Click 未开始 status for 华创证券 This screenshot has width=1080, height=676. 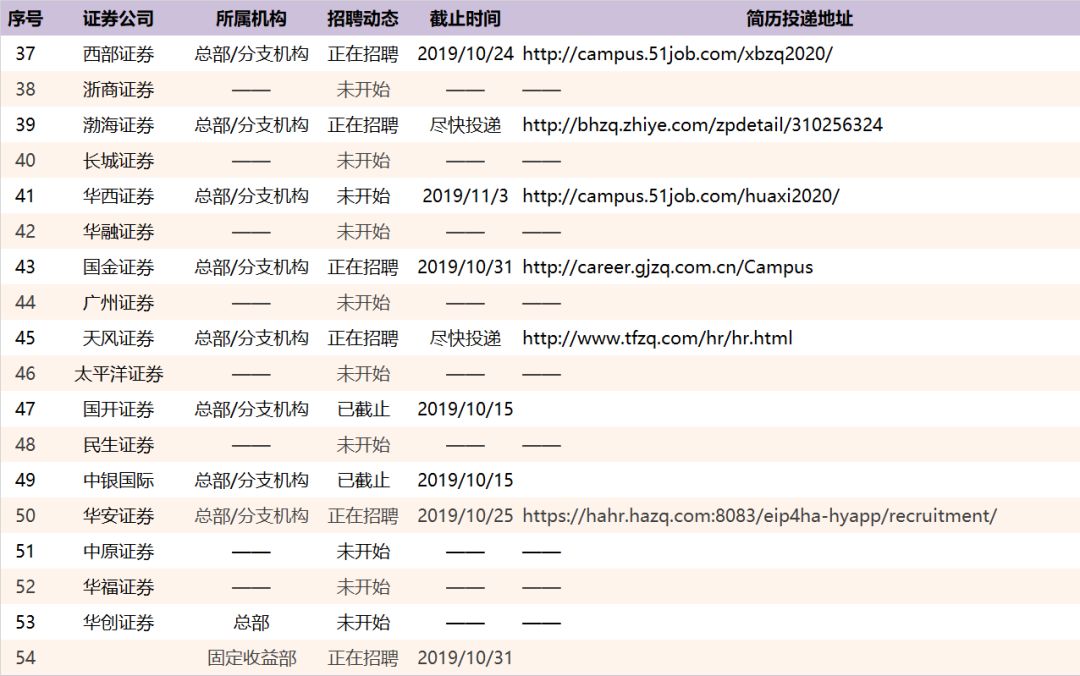363,622
